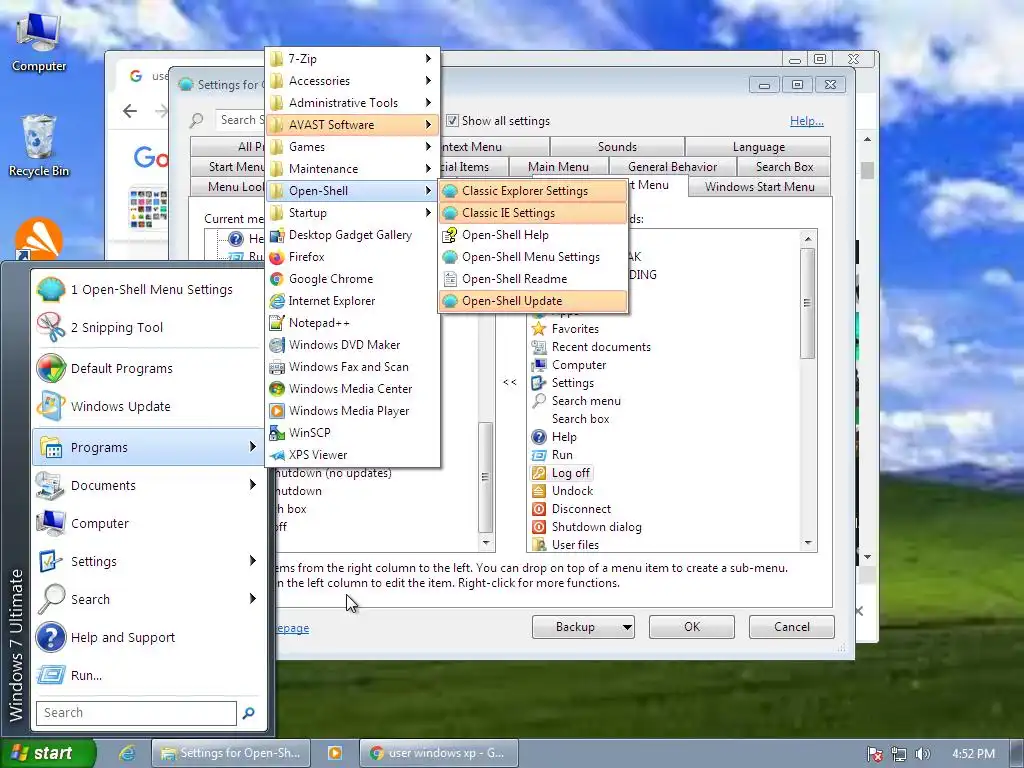This screenshot has width=1024, height=768.
Task: Open the Search item in the start menu
Action: pyautogui.click(x=148, y=600)
